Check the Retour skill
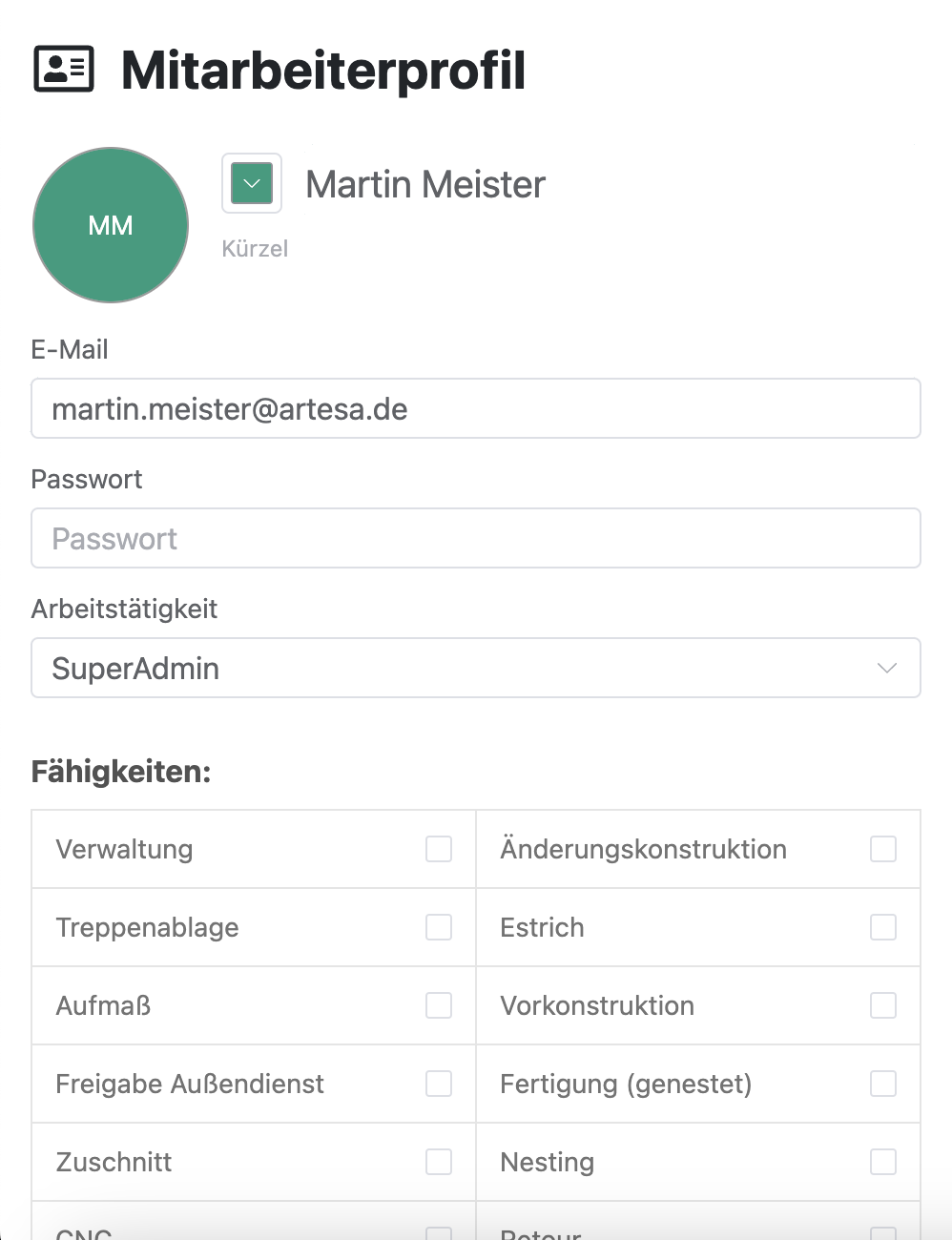Image resolution: width=952 pixels, height=1240 pixels. [883, 1233]
